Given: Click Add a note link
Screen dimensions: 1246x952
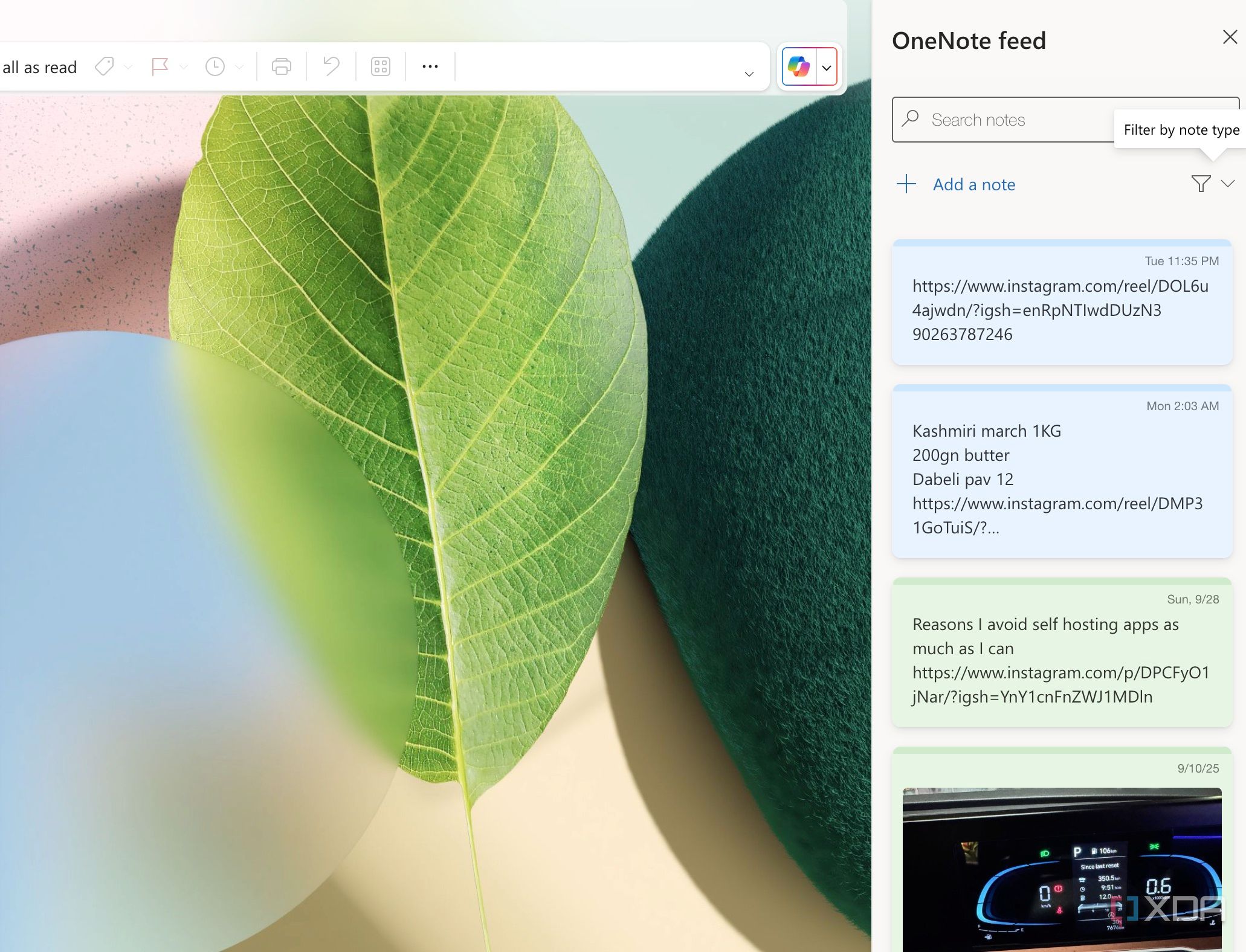Looking at the screenshot, I should pos(973,184).
